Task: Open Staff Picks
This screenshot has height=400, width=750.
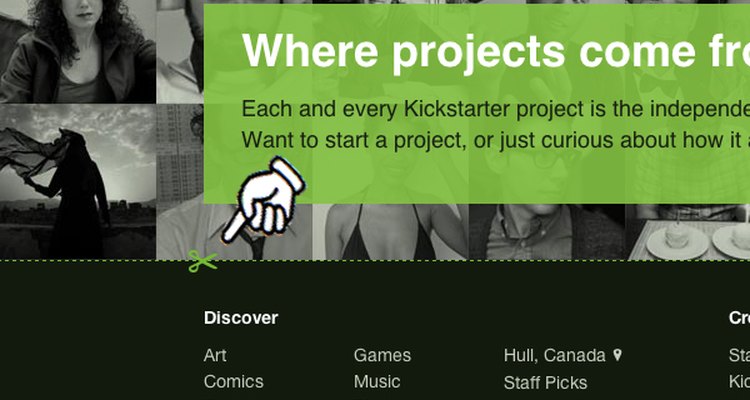Action: pyautogui.click(x=545, y=383)
